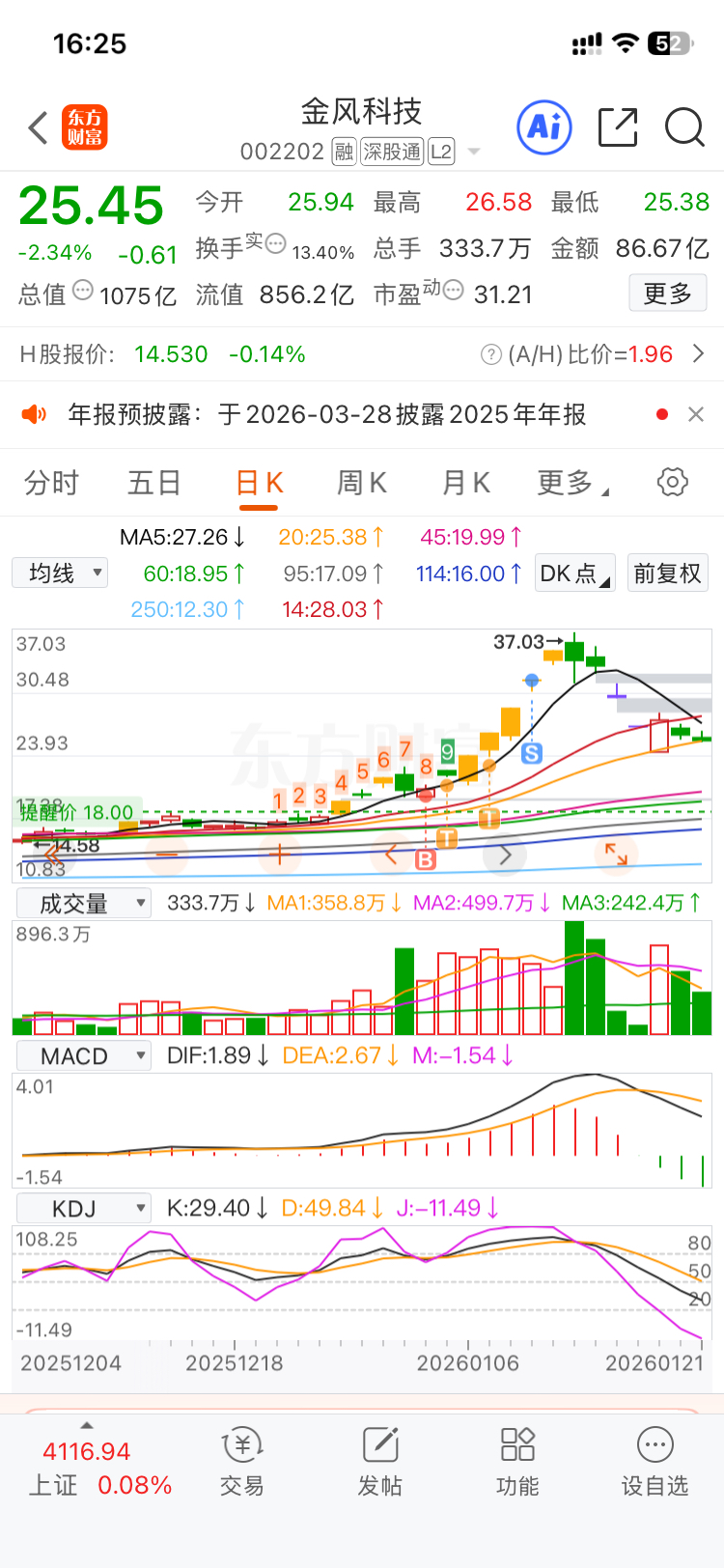Select the 日K tab
Screen dimensions: 724x1568
(259, 482)
